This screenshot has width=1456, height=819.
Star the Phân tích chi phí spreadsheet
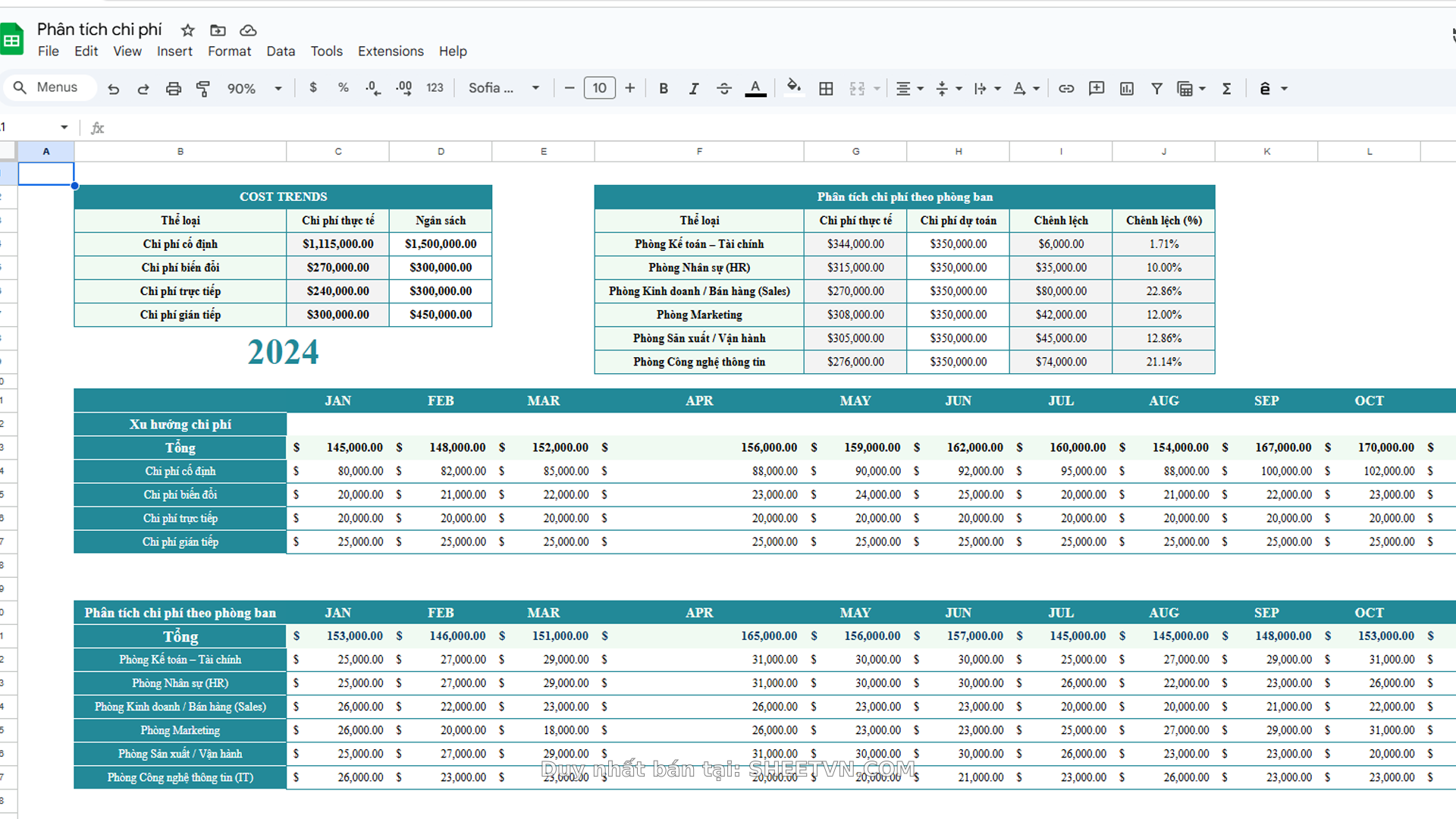187,30
